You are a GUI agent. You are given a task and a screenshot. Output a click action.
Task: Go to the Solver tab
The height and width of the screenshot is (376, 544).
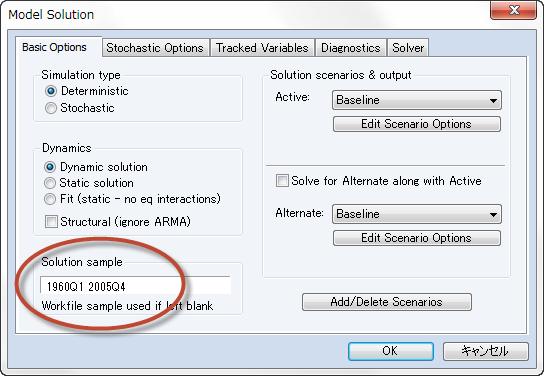tap(408, 48)
